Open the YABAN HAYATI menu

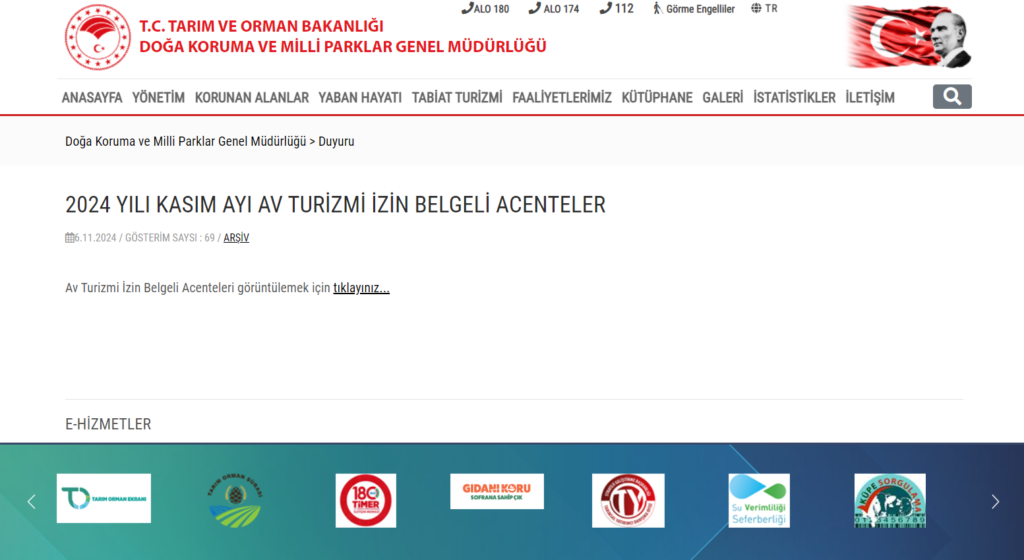pos(360,97)
